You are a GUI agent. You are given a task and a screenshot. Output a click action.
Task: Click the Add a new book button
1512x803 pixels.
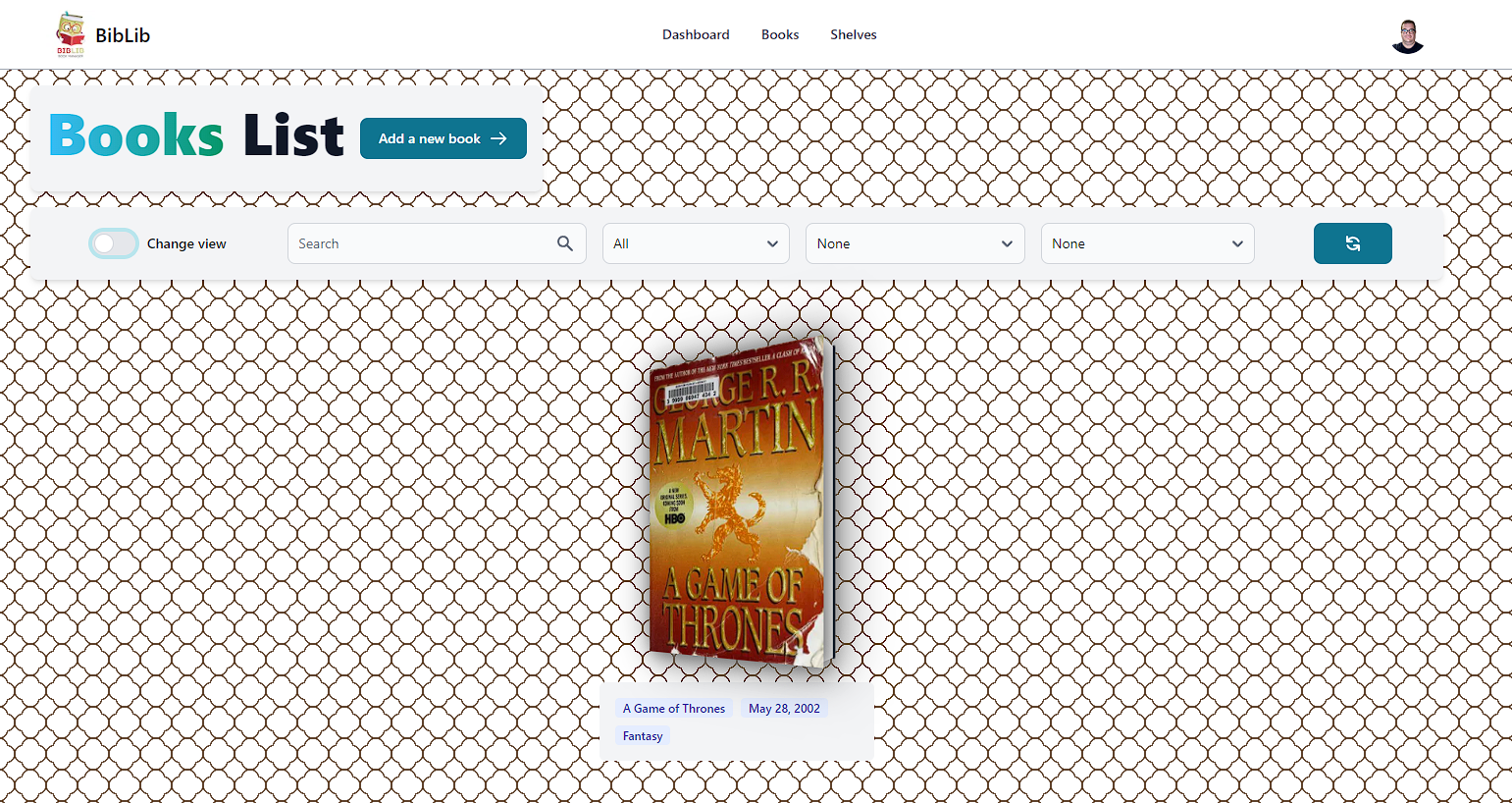pyautogui.click(x=443, y=138)
